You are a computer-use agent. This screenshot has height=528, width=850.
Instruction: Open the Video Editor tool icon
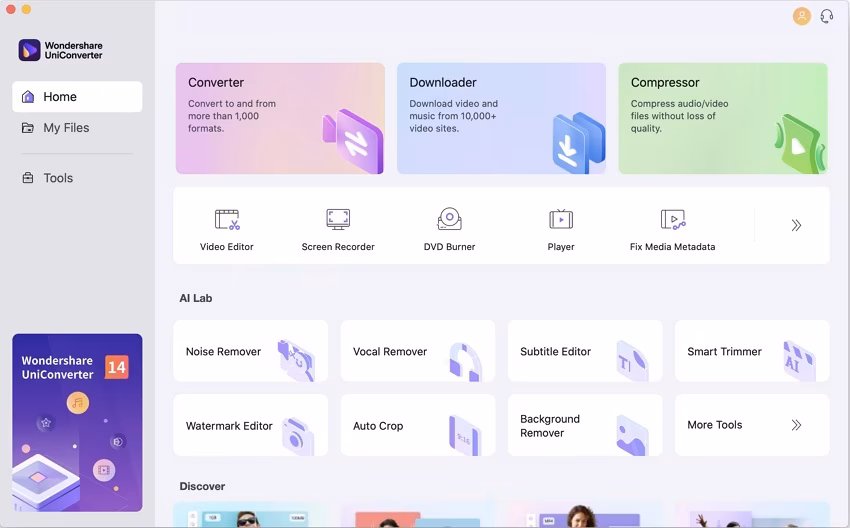pos(227,220)
